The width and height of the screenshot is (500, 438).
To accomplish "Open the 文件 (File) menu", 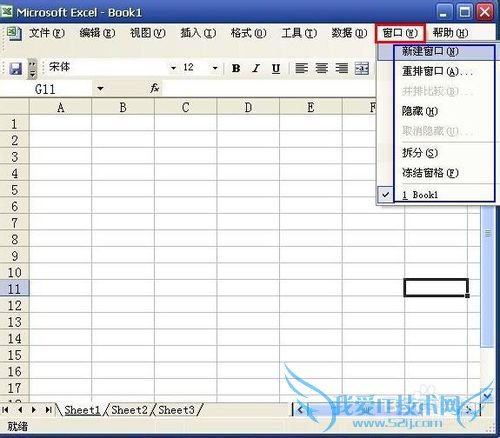I will pos(47,33).
